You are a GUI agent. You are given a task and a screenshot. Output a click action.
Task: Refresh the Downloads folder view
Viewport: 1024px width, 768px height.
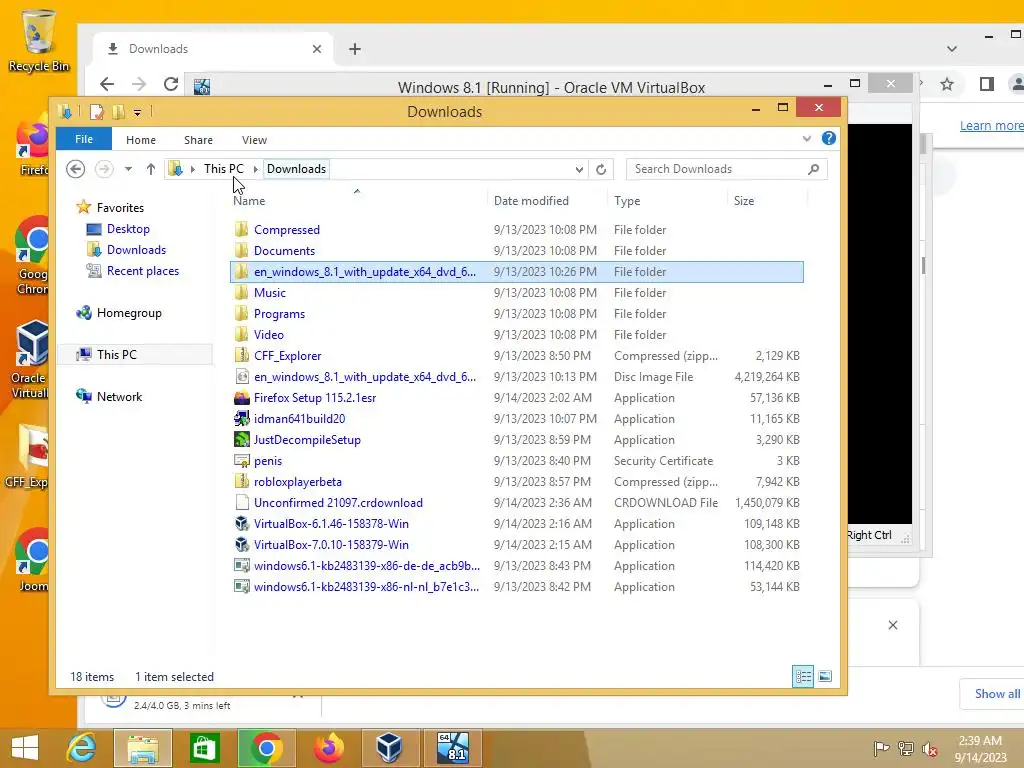tap(601, 169)
